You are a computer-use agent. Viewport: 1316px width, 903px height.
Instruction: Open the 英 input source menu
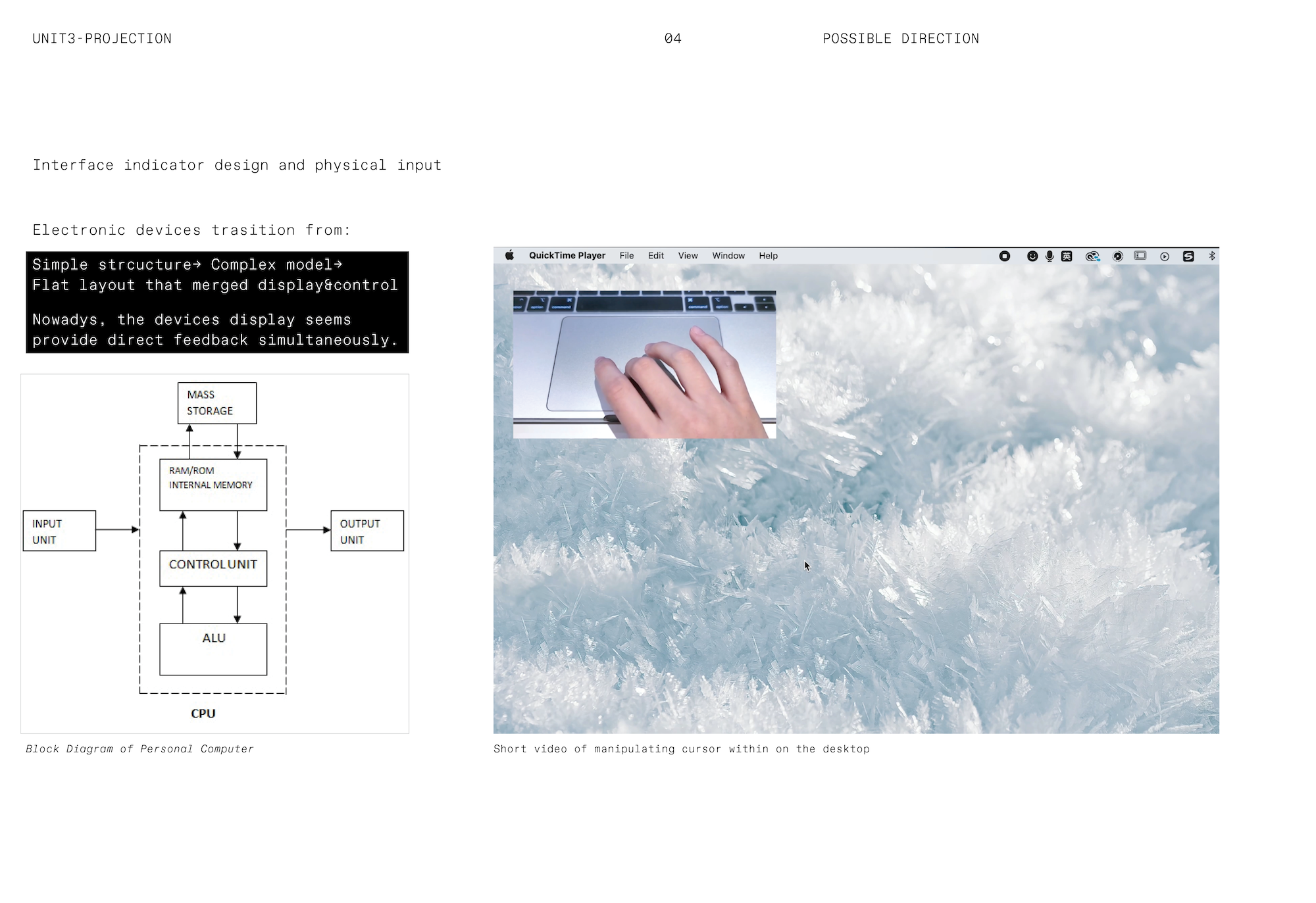click(x=1067, y=256)
